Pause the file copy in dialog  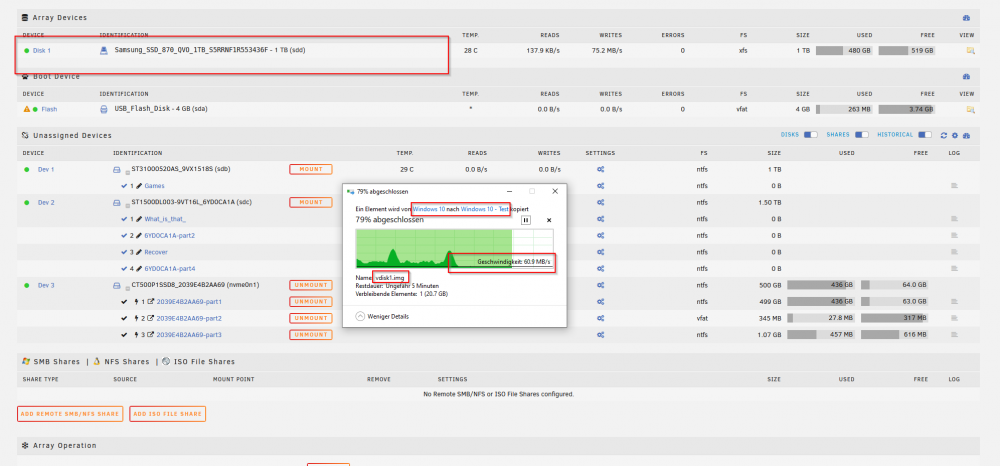click(526, 220)
